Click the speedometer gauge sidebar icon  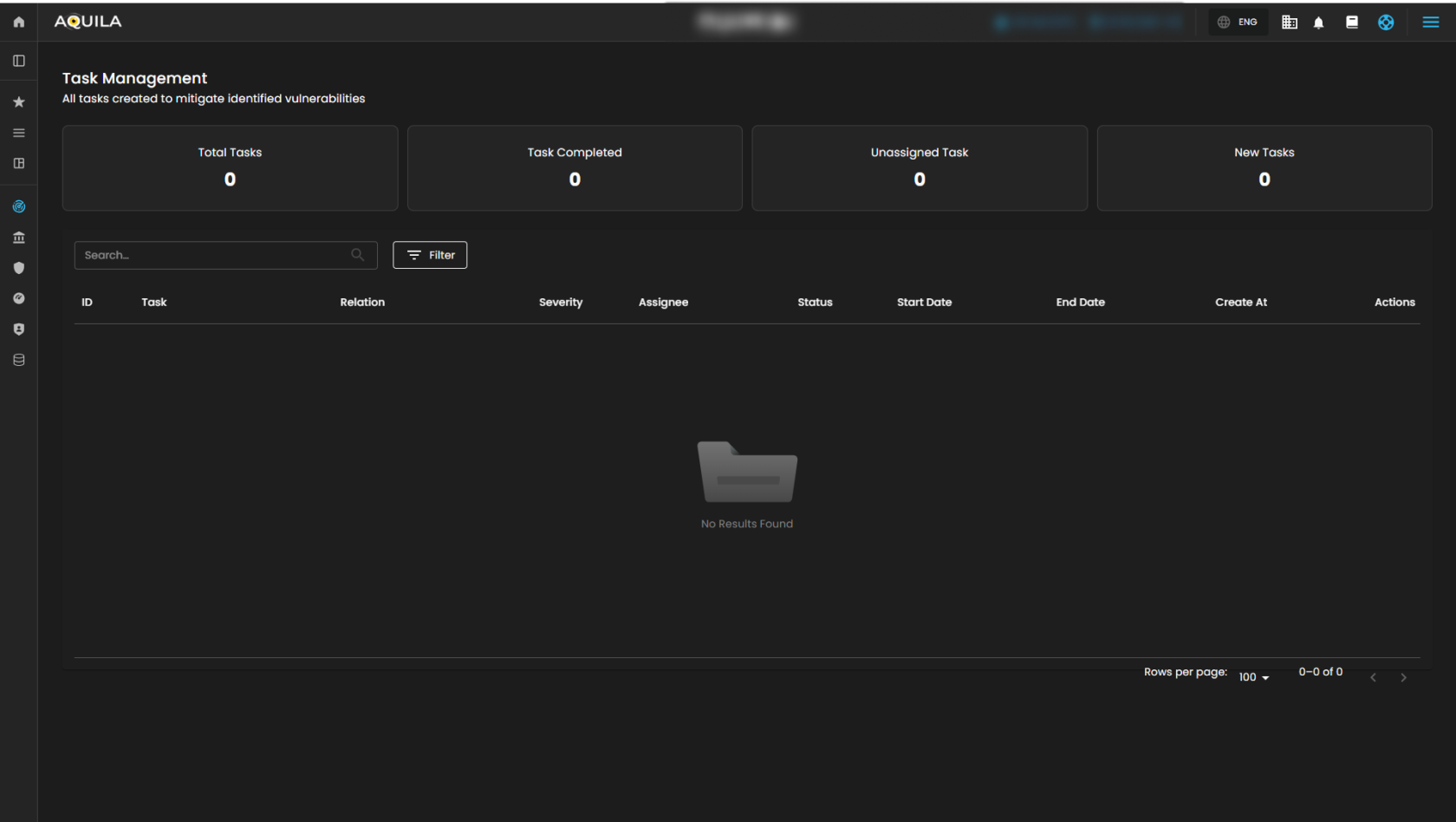19,298
